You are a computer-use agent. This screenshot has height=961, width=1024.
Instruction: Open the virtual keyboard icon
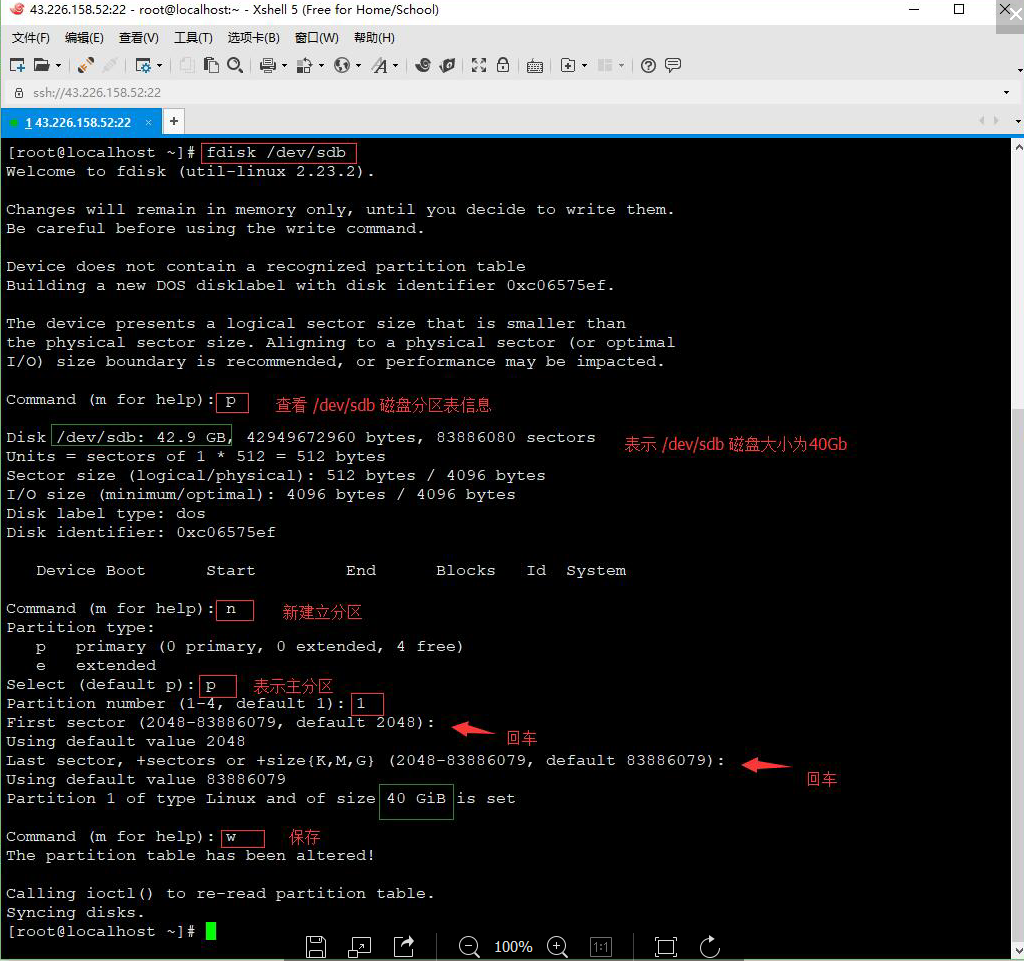[x=535, y=65]
